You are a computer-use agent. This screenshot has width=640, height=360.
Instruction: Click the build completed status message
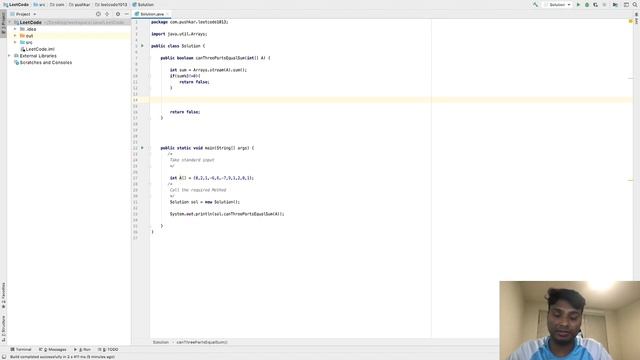[62, 357]
